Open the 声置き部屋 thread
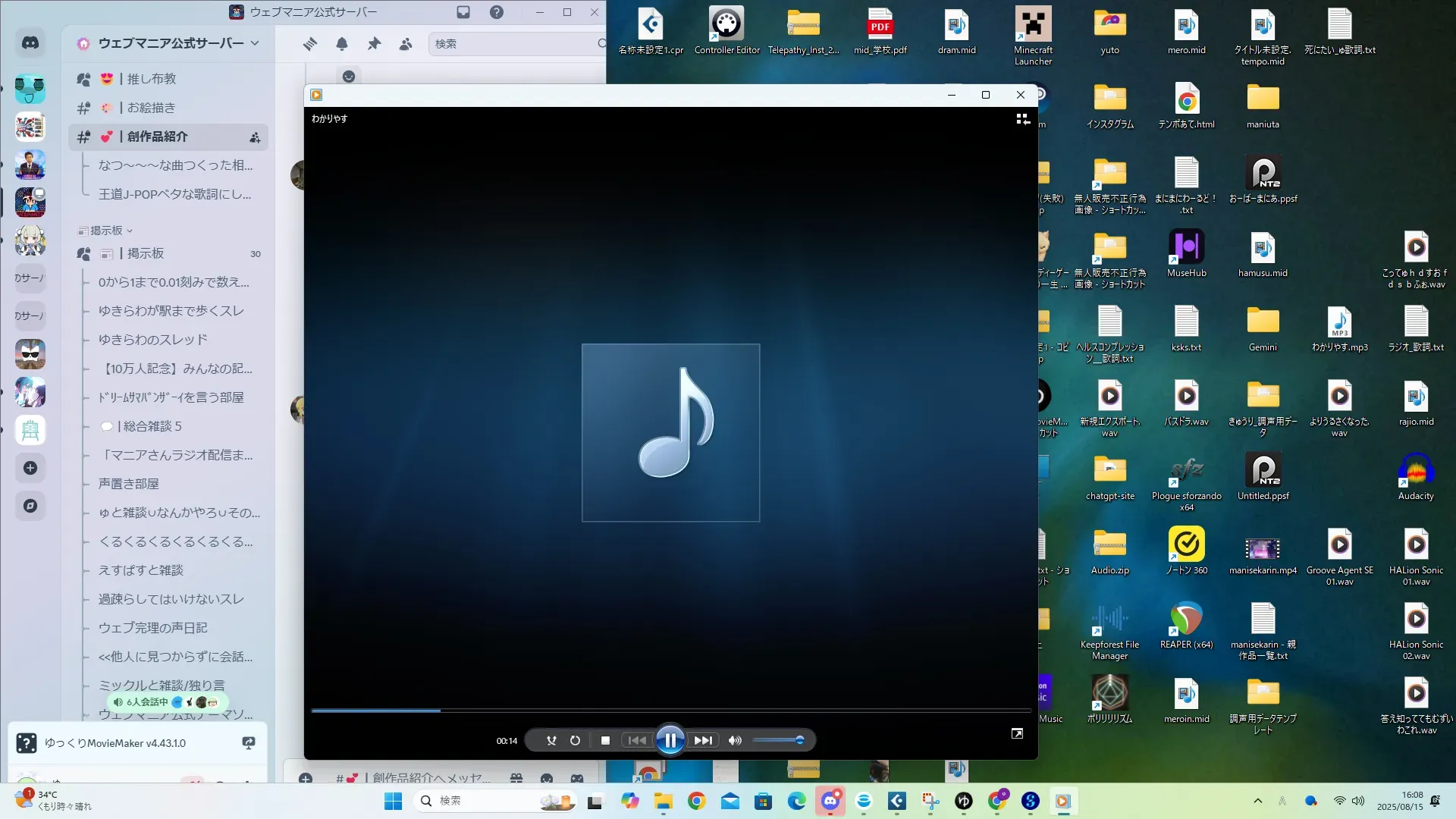 128,484
